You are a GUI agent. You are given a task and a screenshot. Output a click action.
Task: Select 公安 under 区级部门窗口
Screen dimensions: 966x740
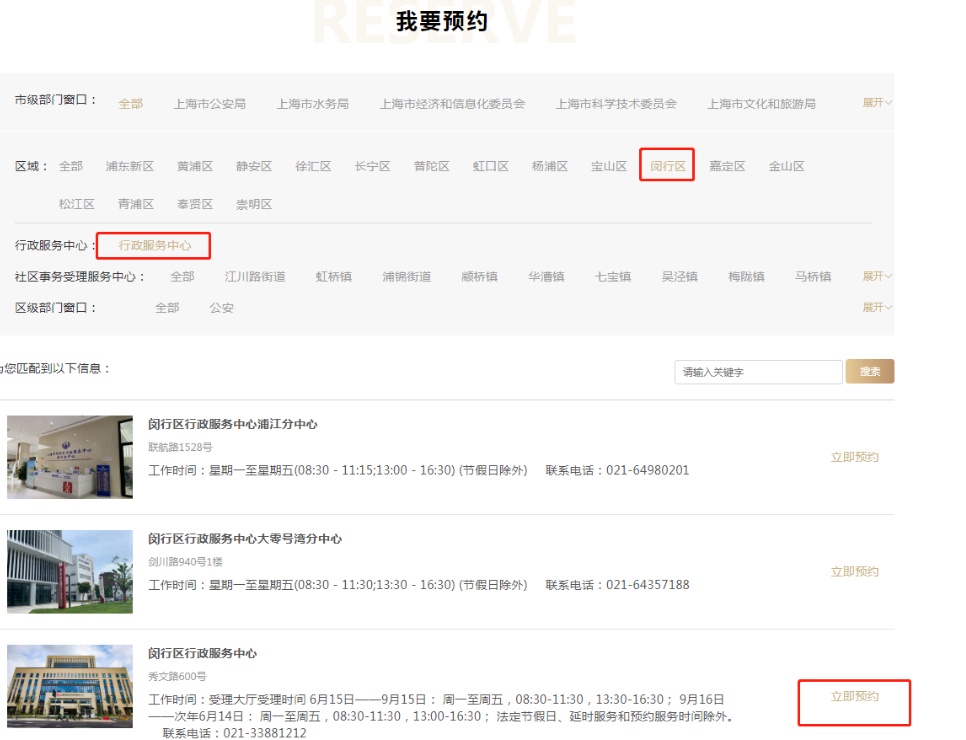pyautogui.click(x=221, y=307)
